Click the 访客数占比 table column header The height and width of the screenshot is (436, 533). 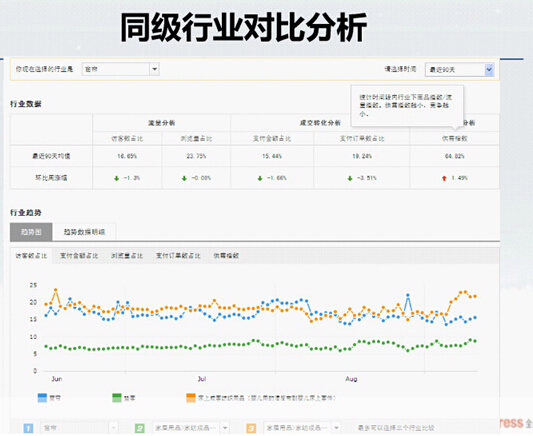click(127, 139)
